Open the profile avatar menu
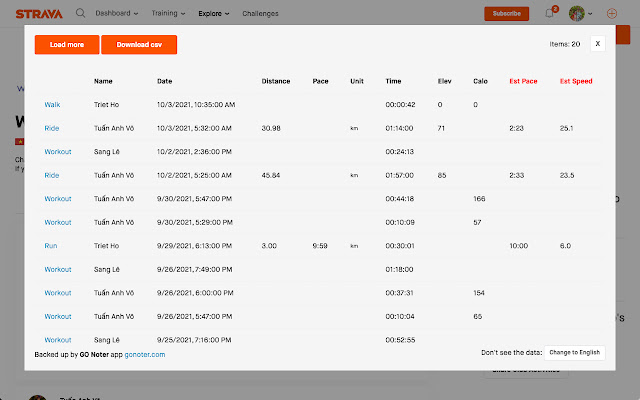This screenshot has width=640, height=400. tap(577, 13)
